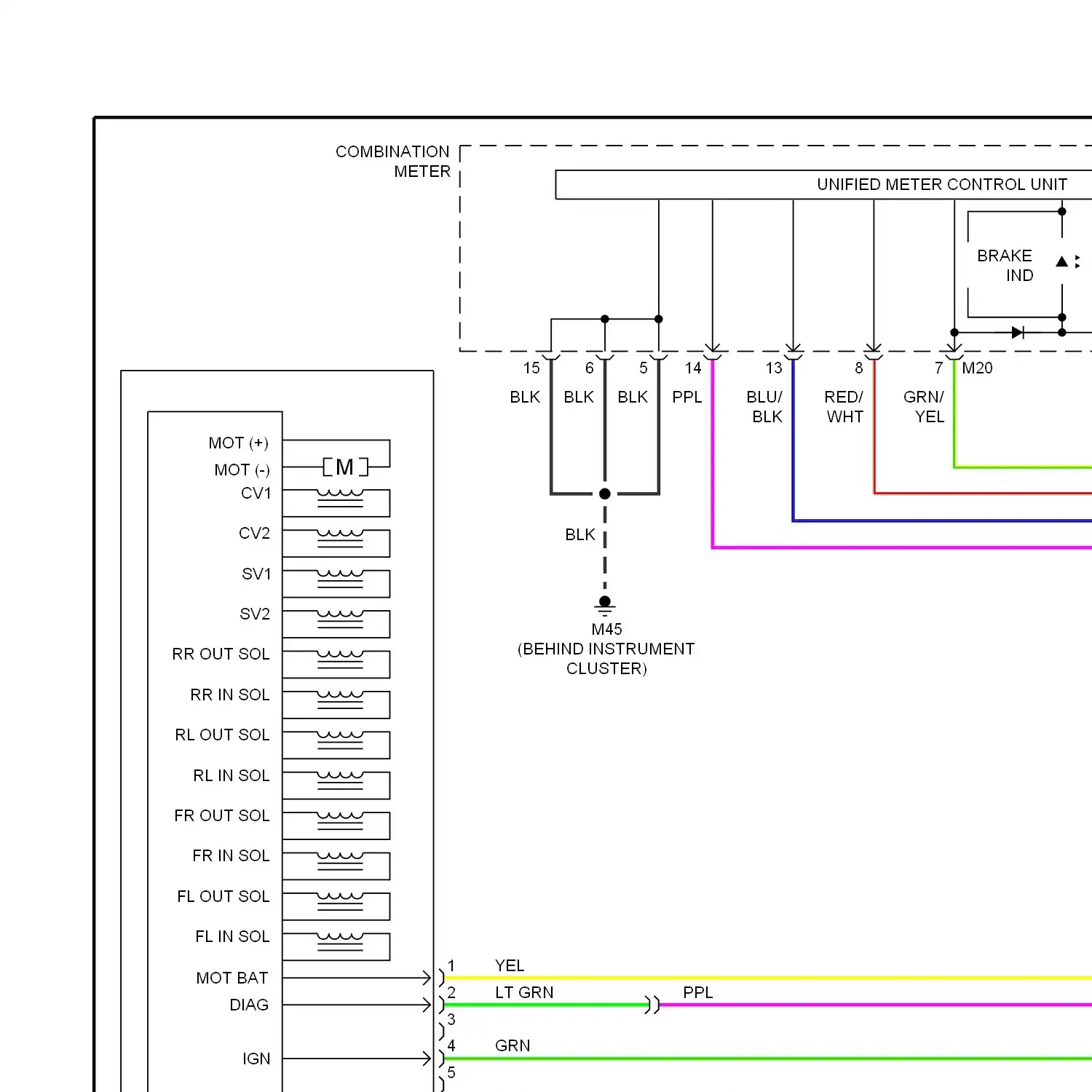
Task: Click connector pin 14
Action: tap(692, 368)
